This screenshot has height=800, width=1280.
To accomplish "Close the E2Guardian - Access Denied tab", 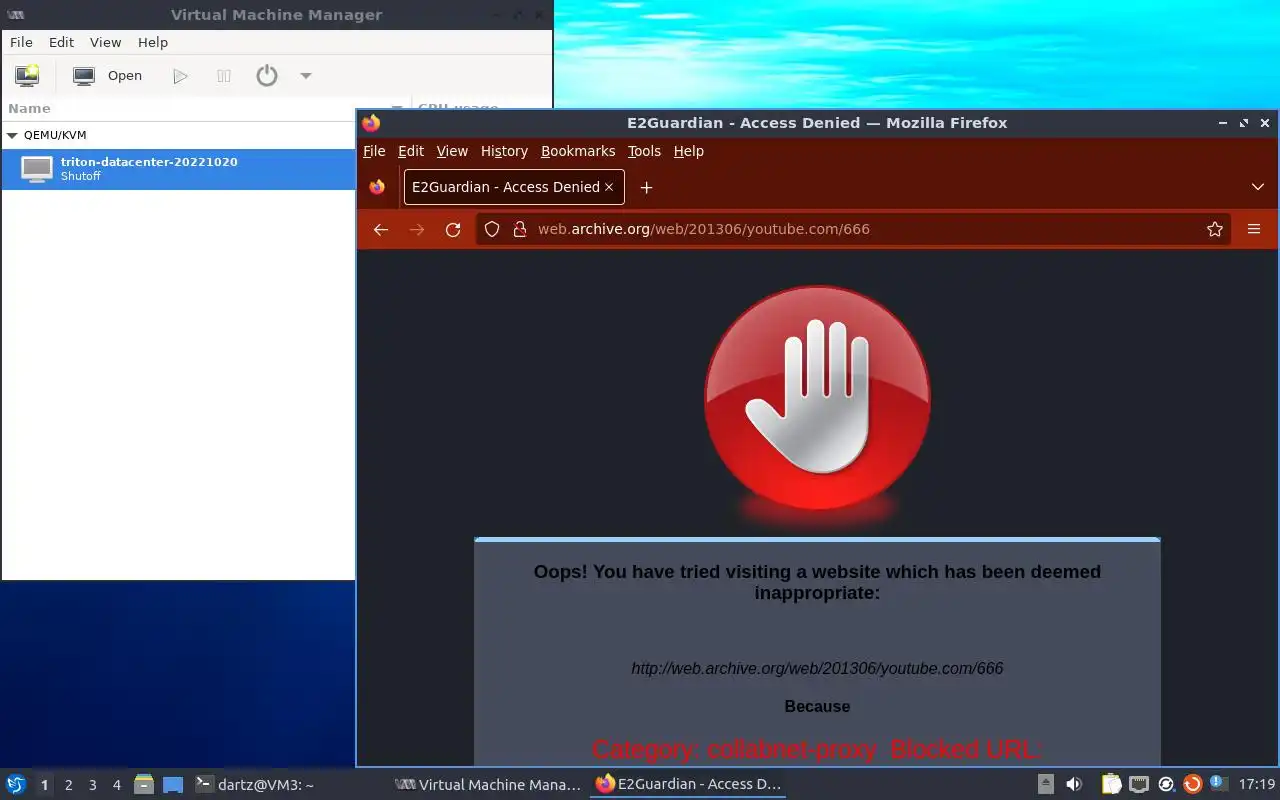I will point(609,187).
